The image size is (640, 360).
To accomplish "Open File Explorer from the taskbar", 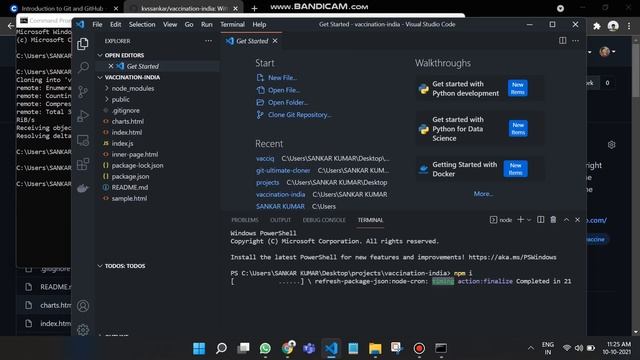I will click(x=375, y=348).
